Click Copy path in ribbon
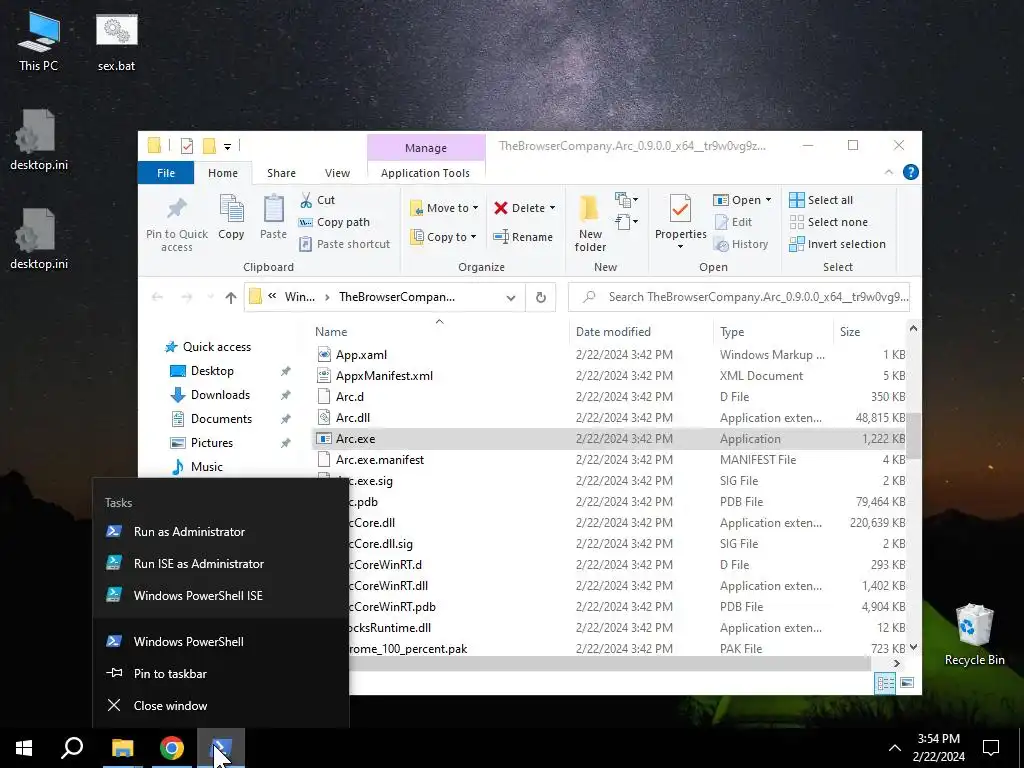 [334, 222]
